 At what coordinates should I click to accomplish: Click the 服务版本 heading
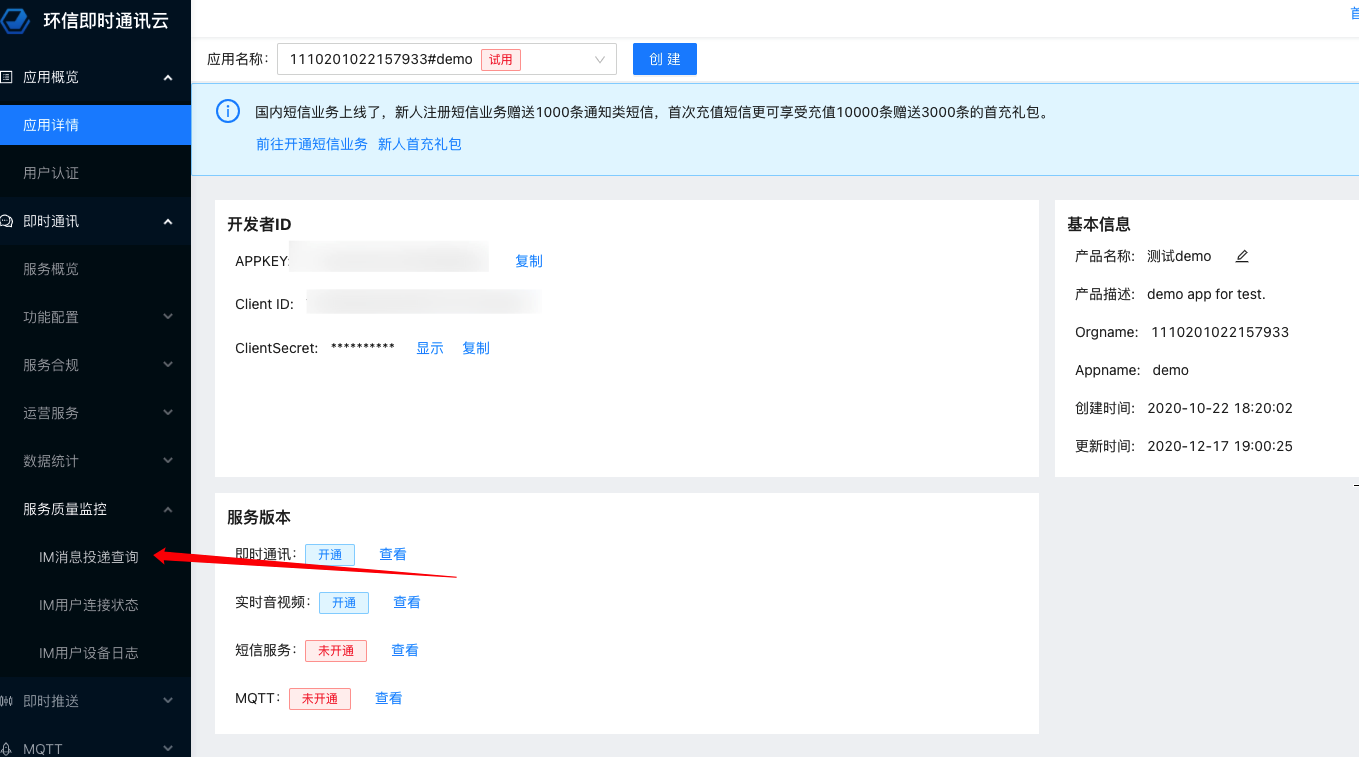tap(259, 517)
